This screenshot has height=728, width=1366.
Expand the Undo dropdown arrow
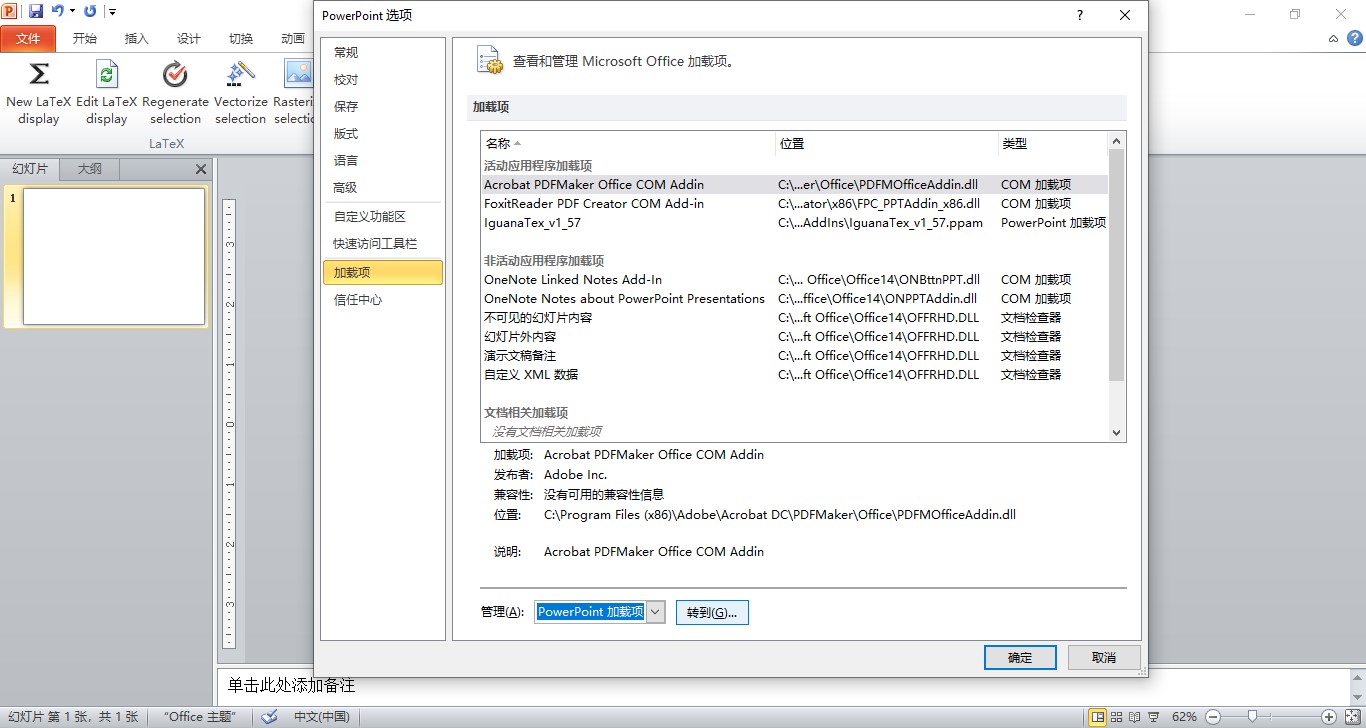point(71,9)
